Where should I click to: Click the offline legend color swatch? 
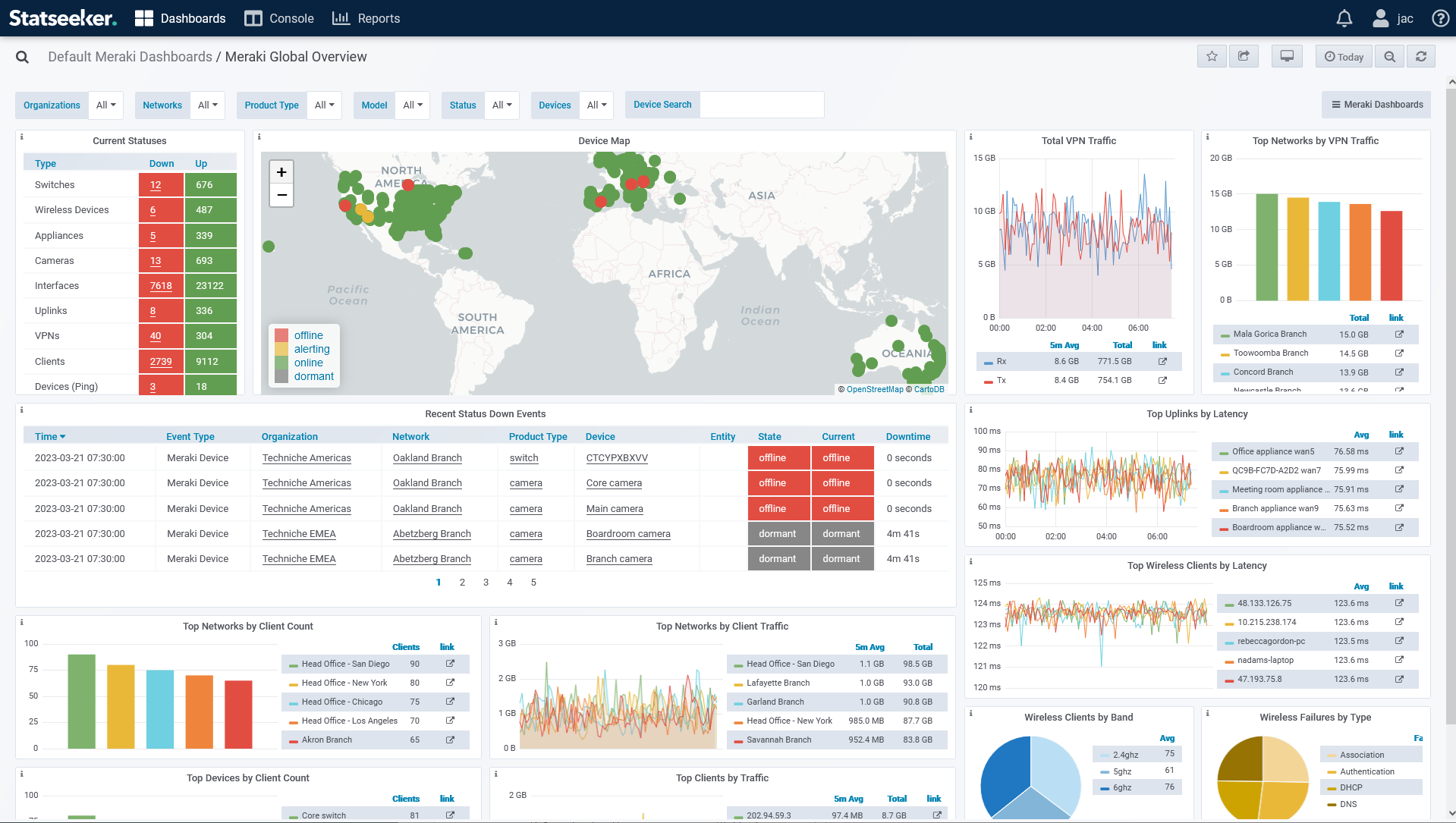(281, 335)
